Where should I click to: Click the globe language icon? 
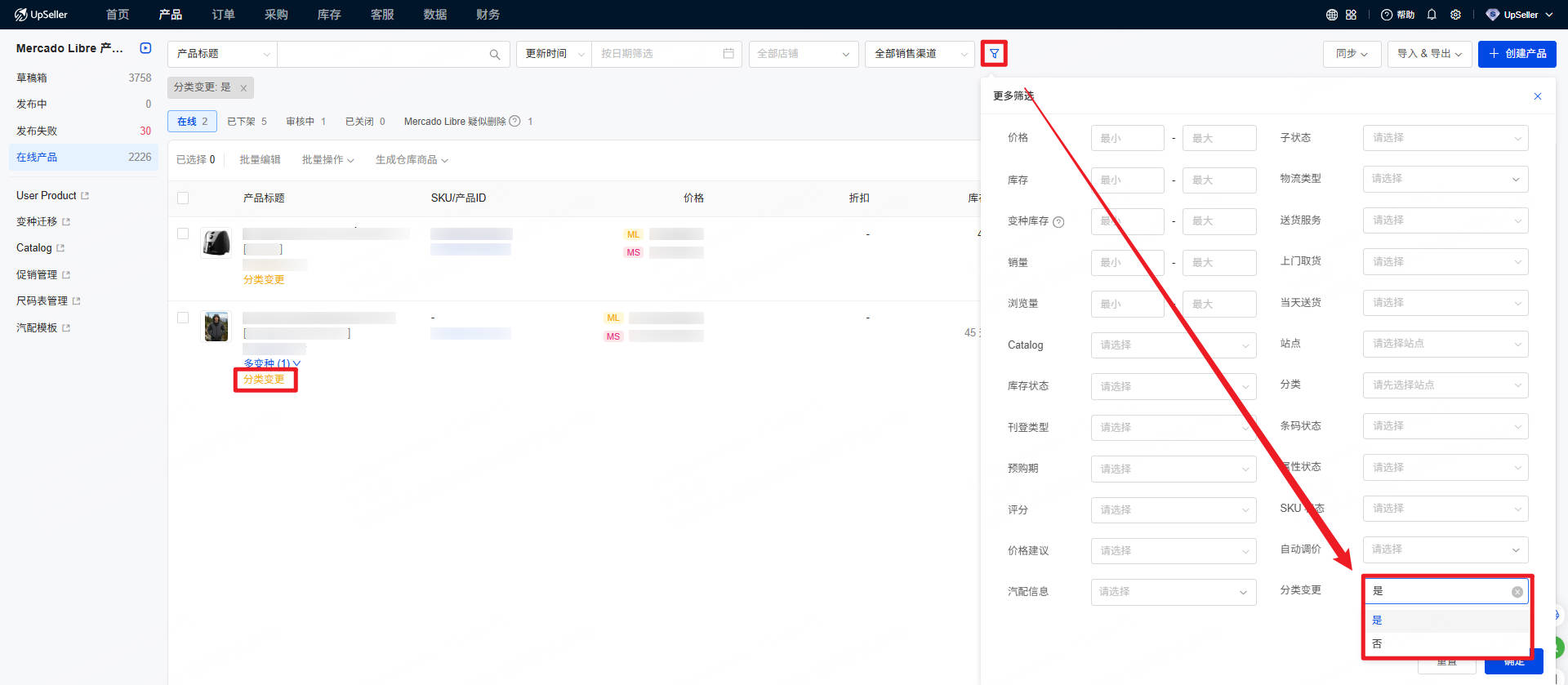pyautogui.click(x=1332, y=15)
